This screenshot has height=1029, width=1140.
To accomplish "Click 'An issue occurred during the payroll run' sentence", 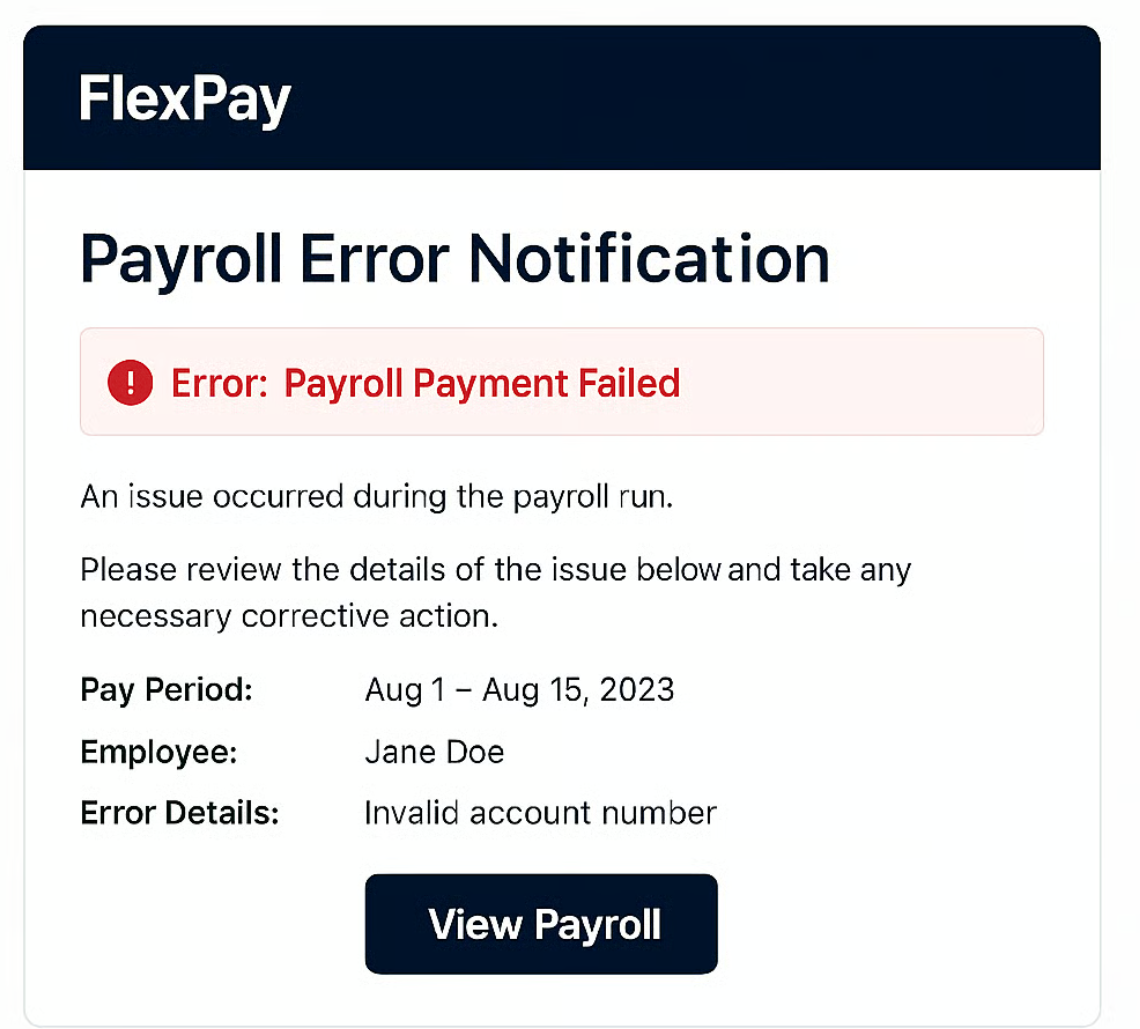I will pyautogui.click(x=376, y=497).
